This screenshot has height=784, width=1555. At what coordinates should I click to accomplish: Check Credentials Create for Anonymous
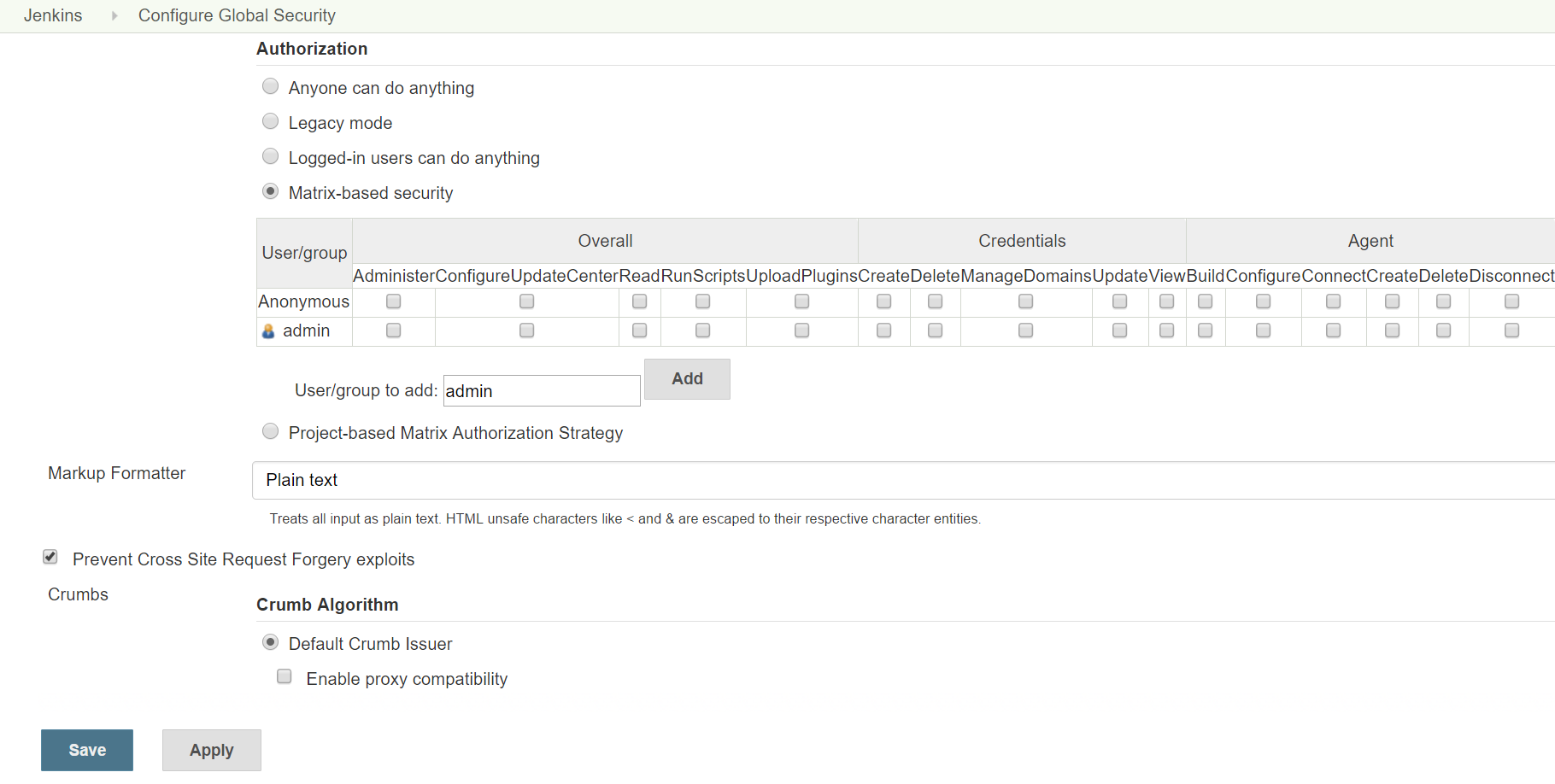pos(884,301)
